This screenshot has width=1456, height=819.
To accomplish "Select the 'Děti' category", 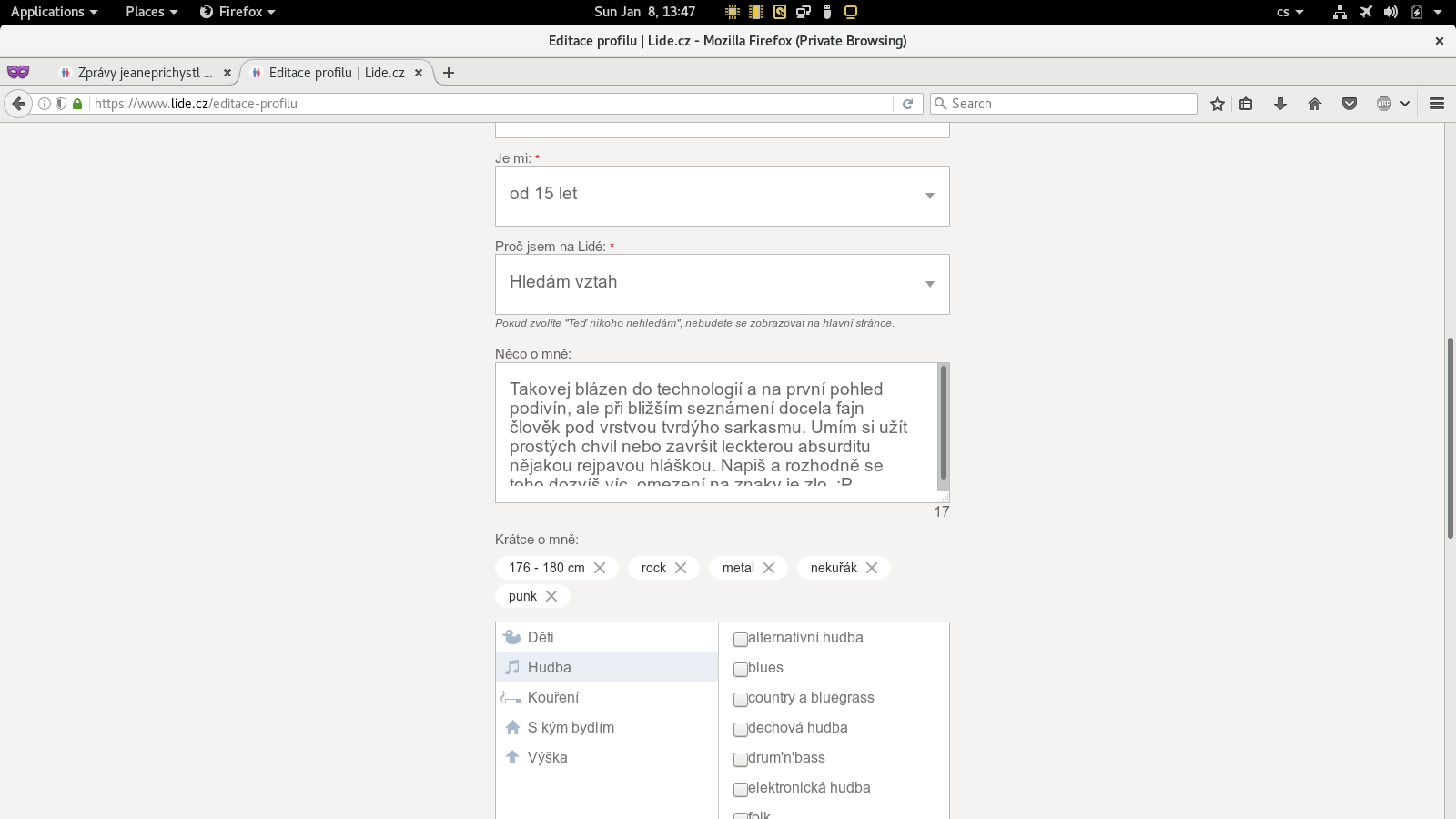I will click(x=607, y=638).
